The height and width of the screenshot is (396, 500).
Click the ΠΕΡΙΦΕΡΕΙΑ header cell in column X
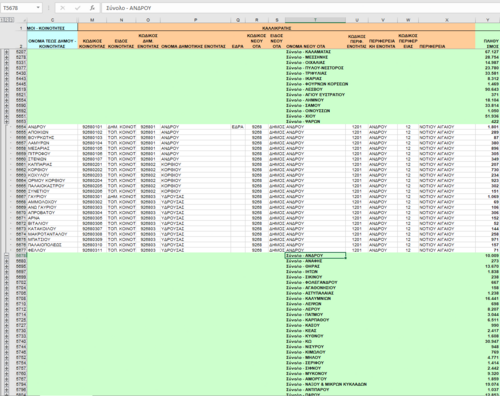447,40
